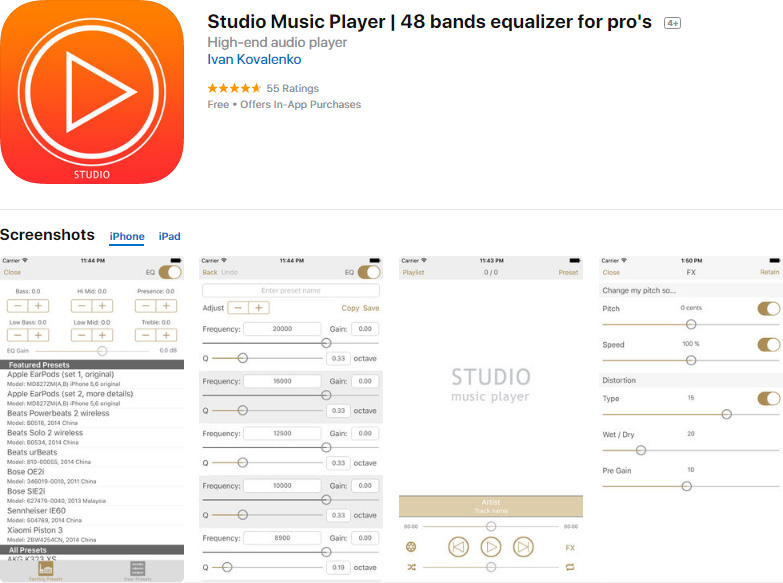783x583 pixels.
Task: Click the Factory Presets tab icon
Action: [46, 569]
